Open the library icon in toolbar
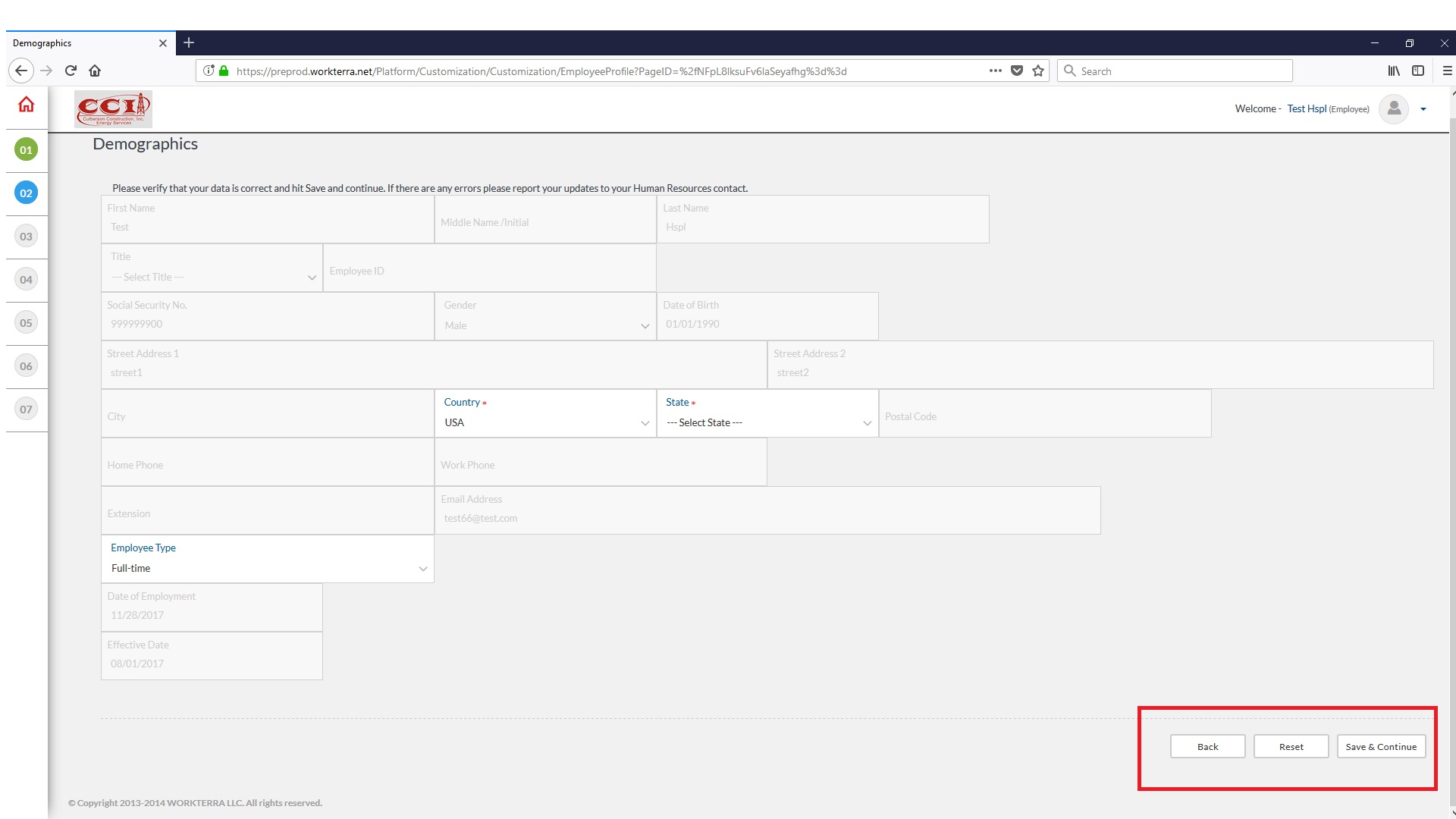Screen dimensions: 1456x819 tap(1394, 71)
